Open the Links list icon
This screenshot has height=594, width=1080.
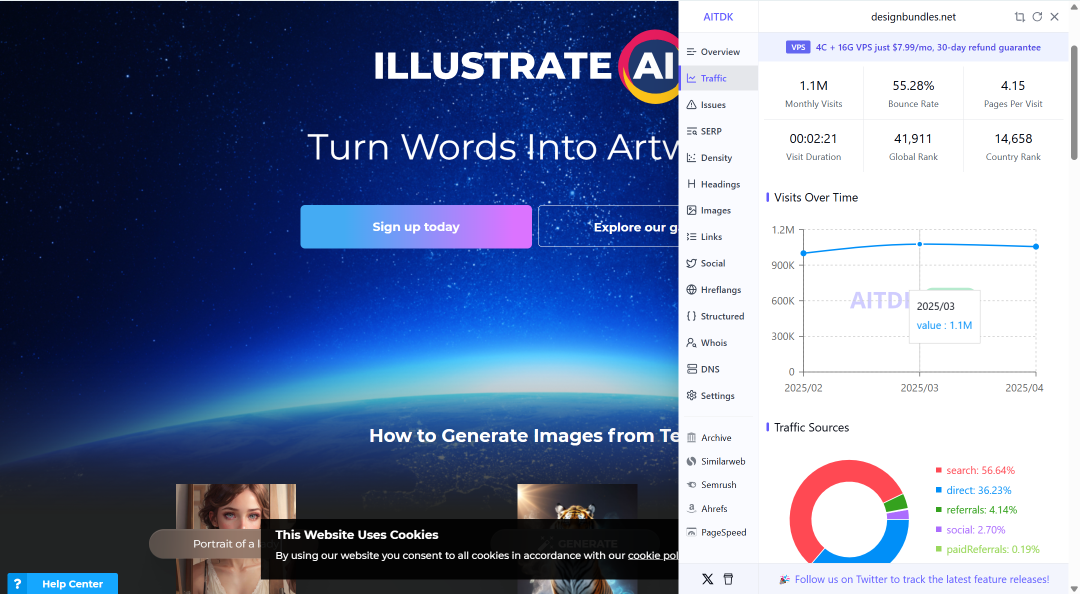coord(691,236)
